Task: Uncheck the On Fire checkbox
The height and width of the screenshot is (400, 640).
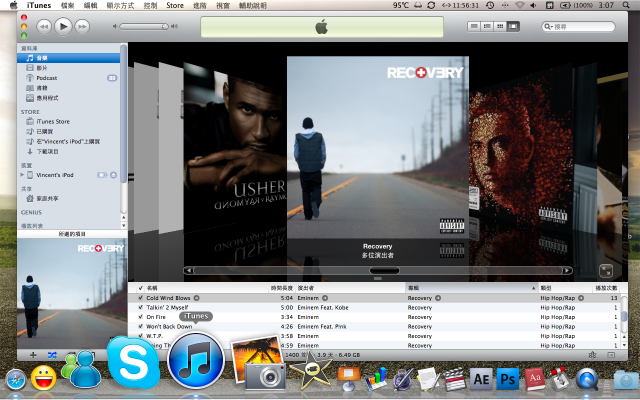Action: click(x=140, y=317)
